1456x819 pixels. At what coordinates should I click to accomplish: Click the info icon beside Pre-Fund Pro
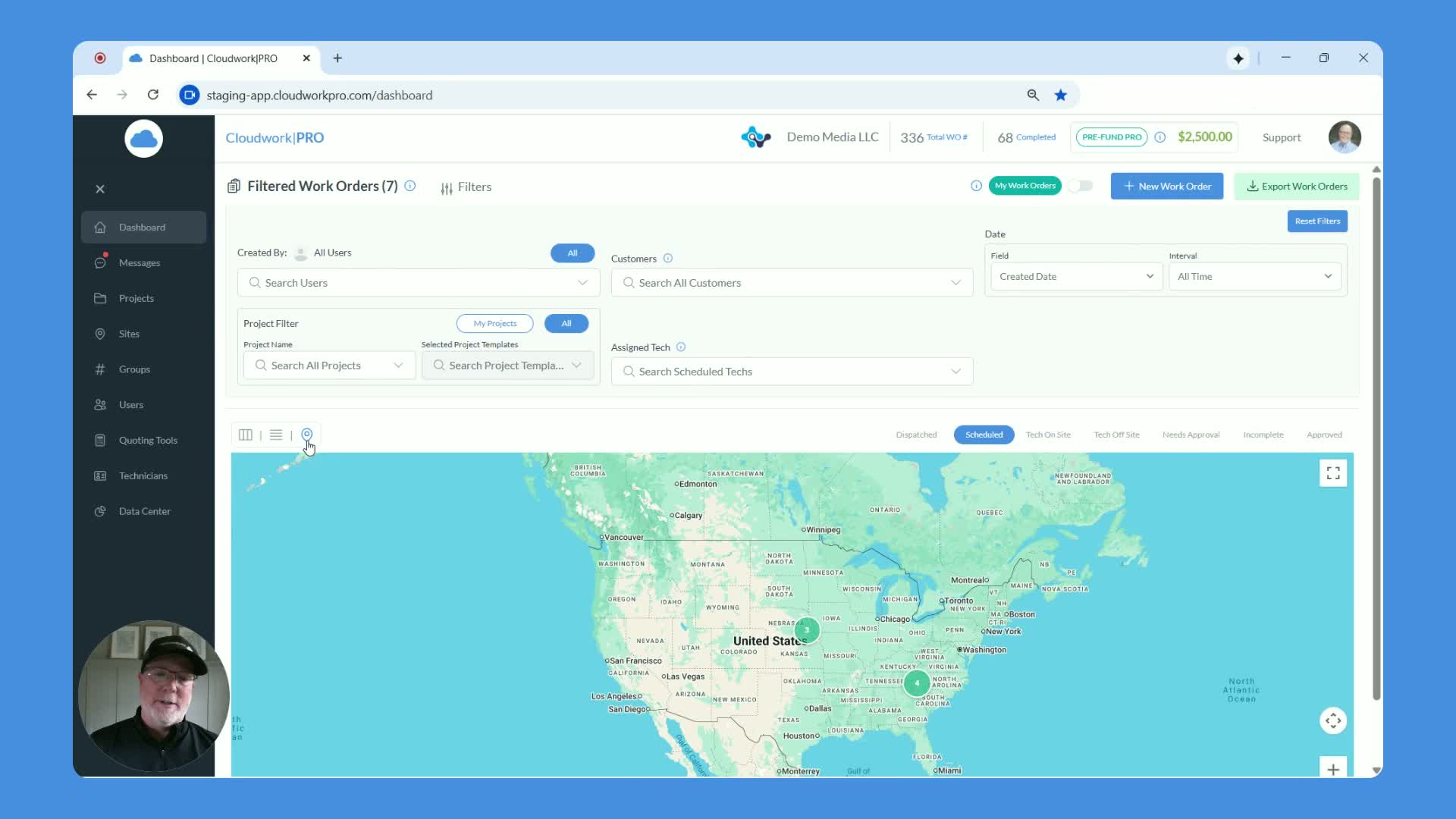(x=1159, y=137)
